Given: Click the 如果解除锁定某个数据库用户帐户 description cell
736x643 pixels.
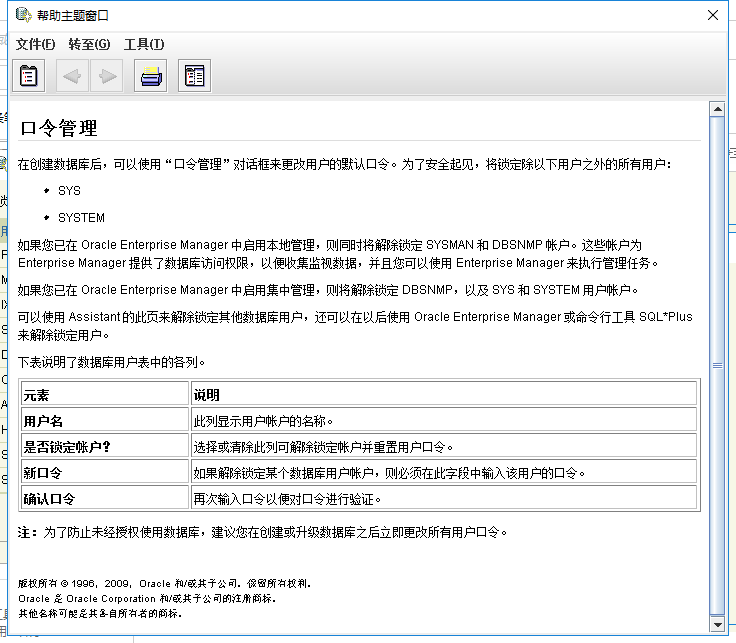Looking at the screenshot, I should click(x=444, y=472).
